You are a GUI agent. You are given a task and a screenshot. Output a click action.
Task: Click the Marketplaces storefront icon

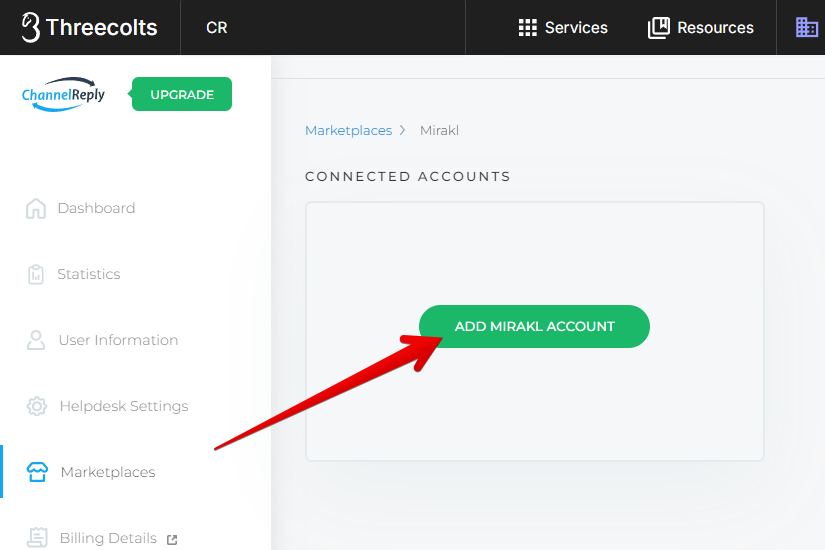coord(37,472)
